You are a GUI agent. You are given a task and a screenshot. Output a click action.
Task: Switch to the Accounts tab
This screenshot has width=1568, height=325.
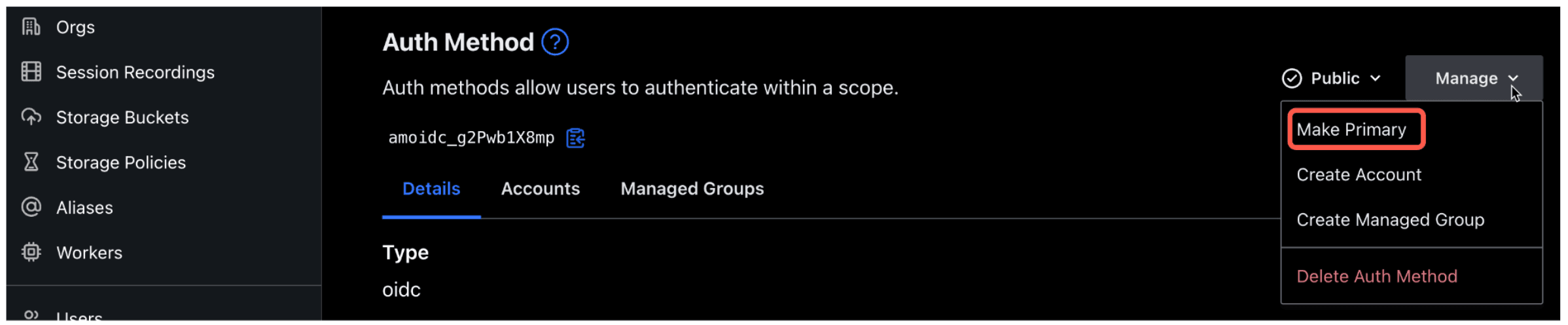(x=541, y=189)
